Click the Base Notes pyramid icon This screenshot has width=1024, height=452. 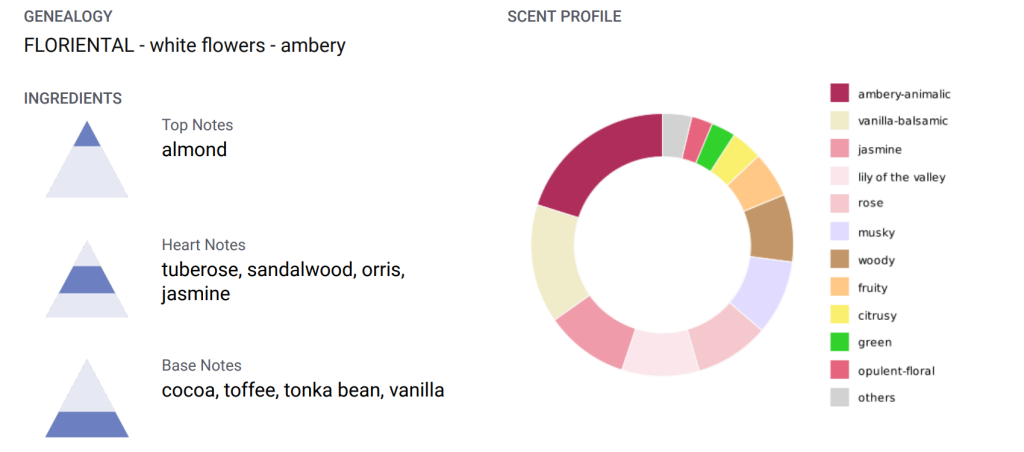tap(87, 400)
